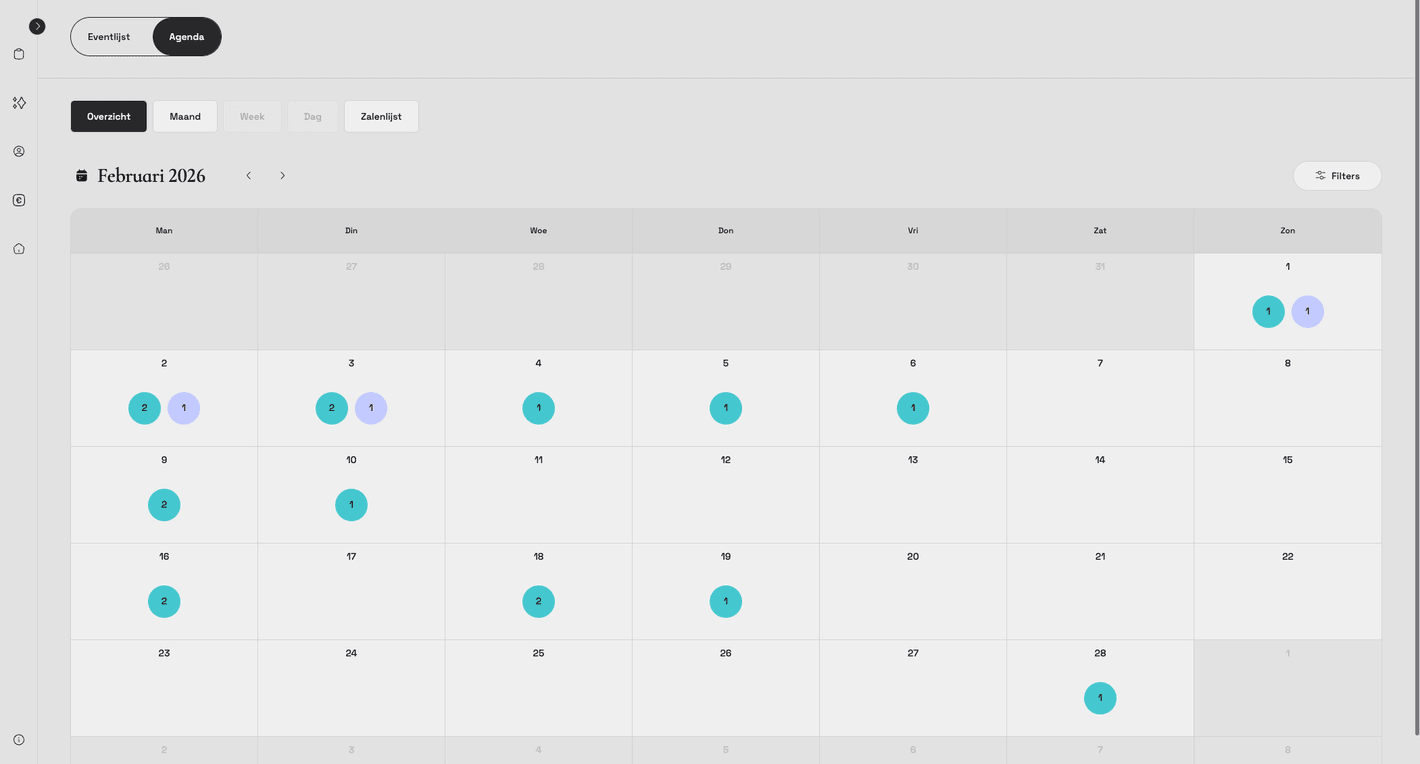Click the Din weekday column header
Viewport: 1420px width, 764px height.
[x=351, y=231]
